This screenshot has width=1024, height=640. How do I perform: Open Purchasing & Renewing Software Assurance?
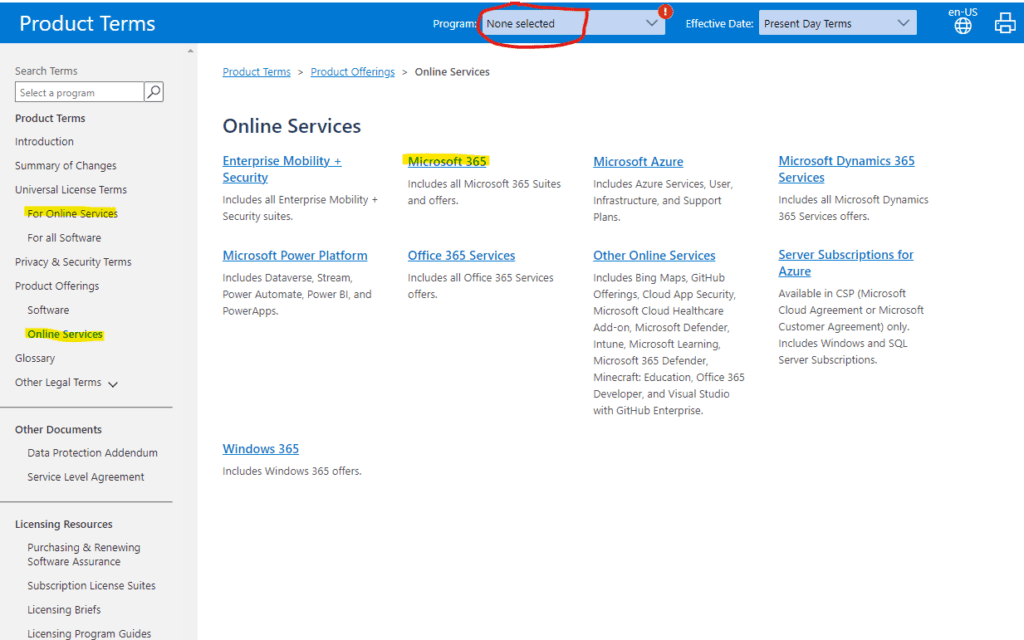tap(84, 554)
